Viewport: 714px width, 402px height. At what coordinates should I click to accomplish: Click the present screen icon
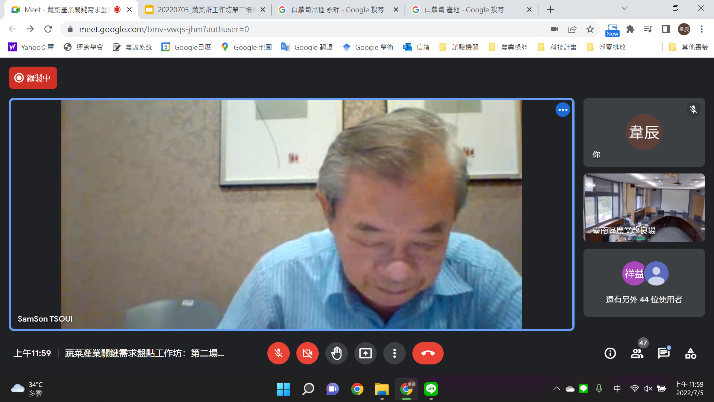click(366, 353)
